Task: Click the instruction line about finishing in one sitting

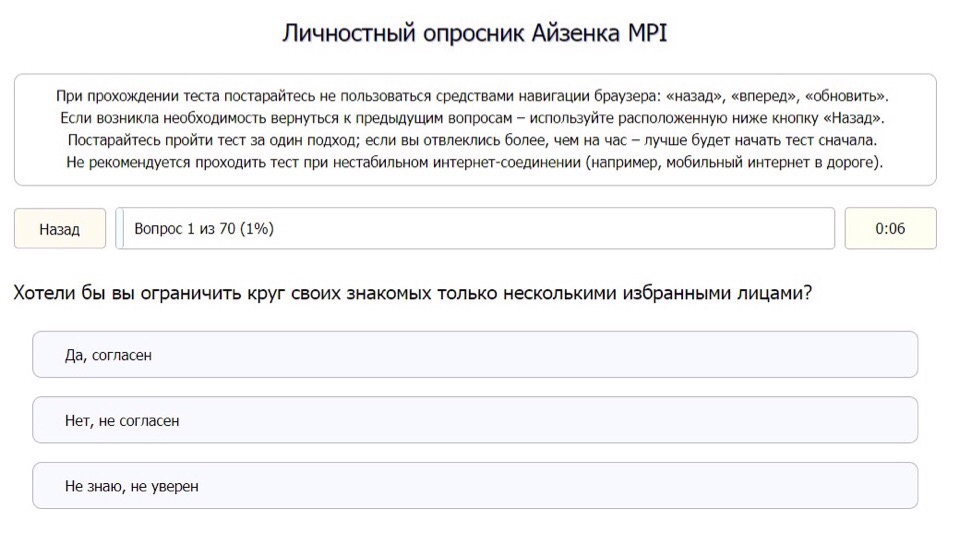Action: (x=475, y=140)
